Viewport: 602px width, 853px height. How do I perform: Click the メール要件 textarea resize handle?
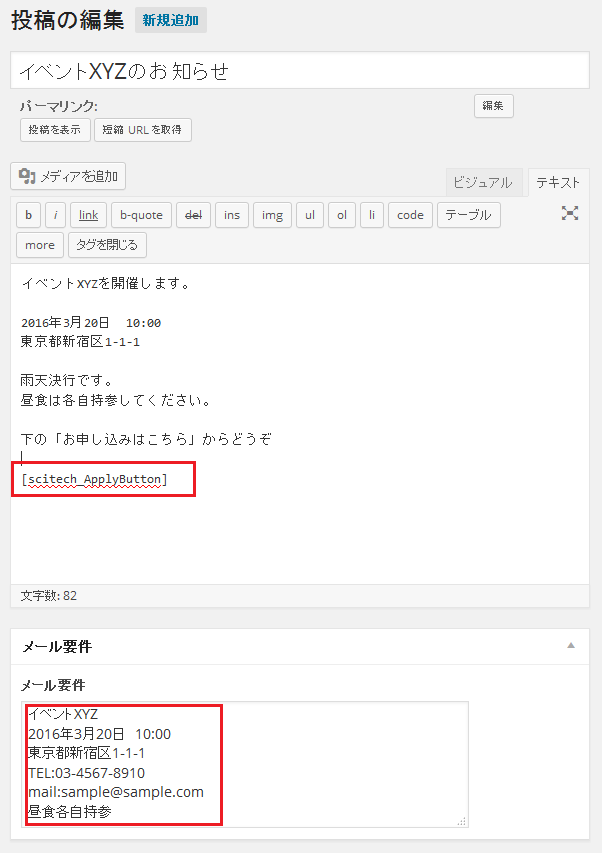462,821
